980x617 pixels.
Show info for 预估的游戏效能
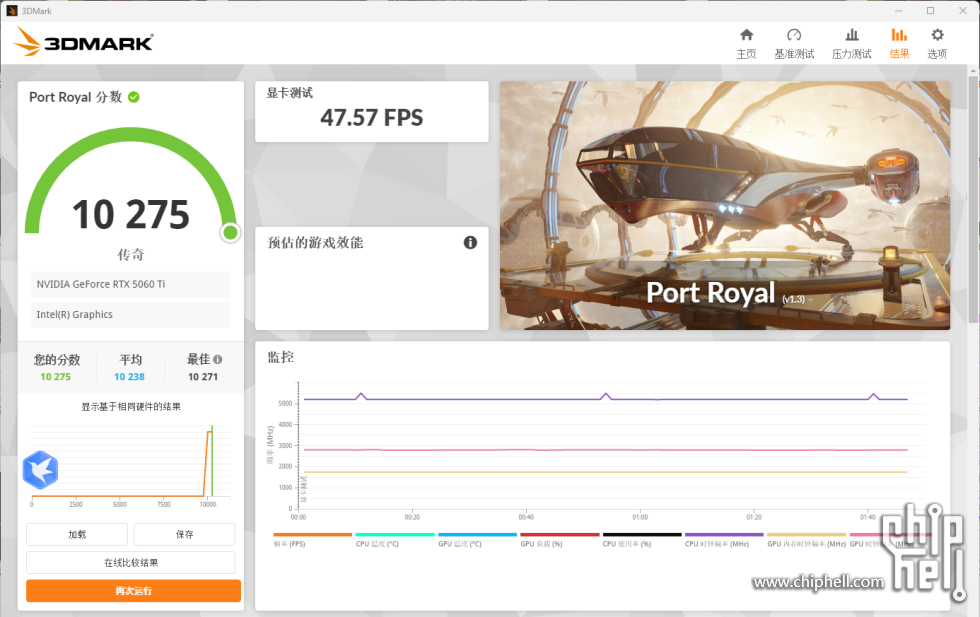click(470, 243)
